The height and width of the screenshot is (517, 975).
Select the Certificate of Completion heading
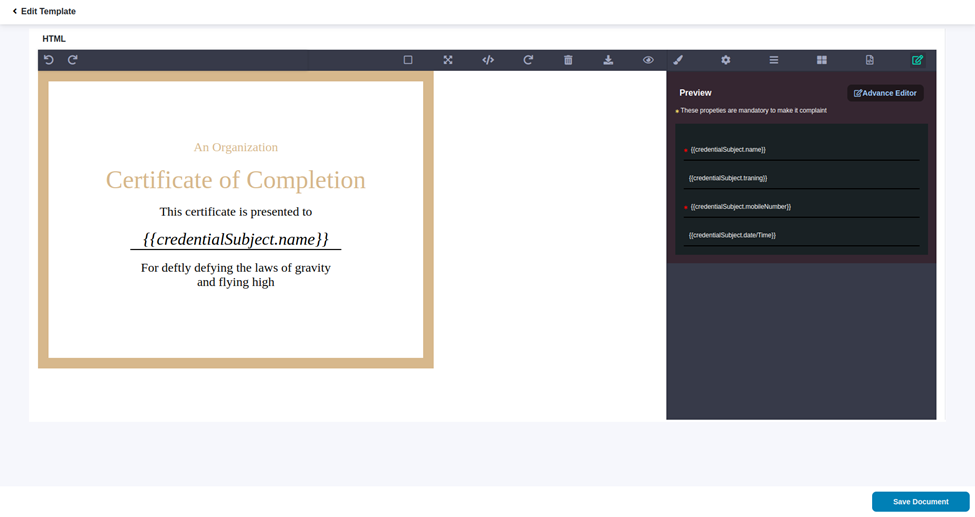(x=236, y=180)
